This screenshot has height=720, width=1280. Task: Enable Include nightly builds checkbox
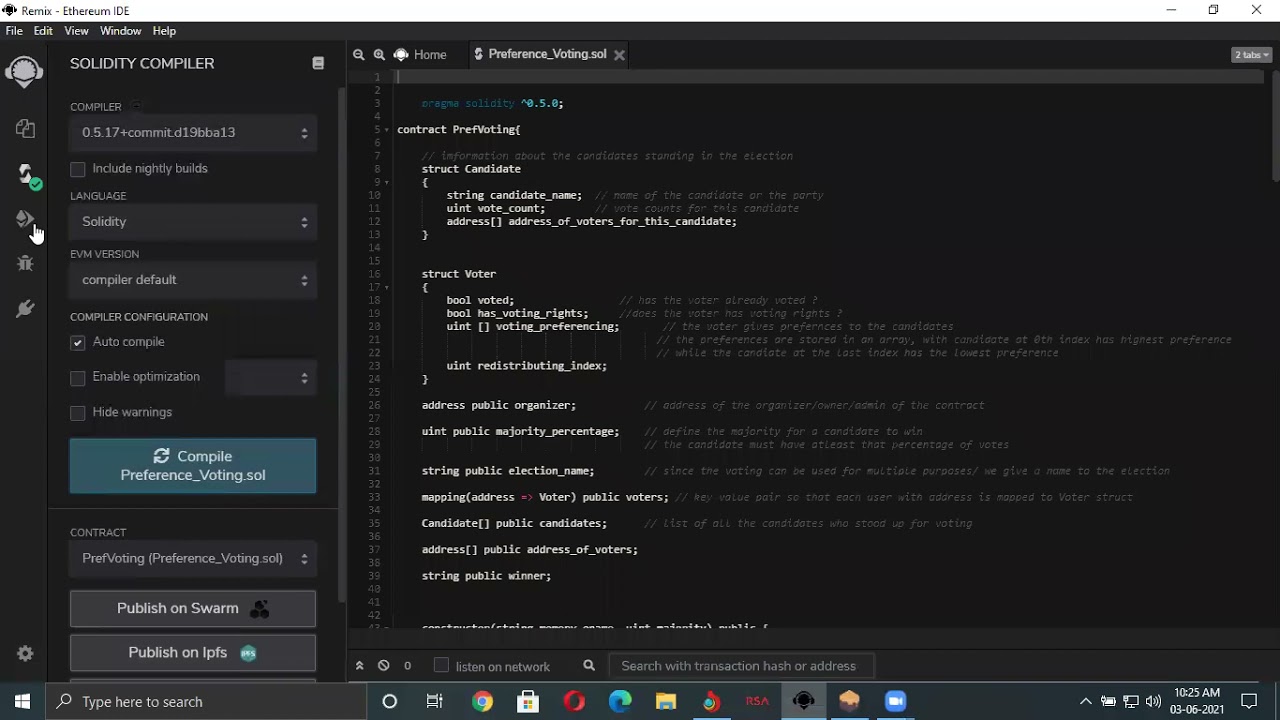tap(78, 169)
